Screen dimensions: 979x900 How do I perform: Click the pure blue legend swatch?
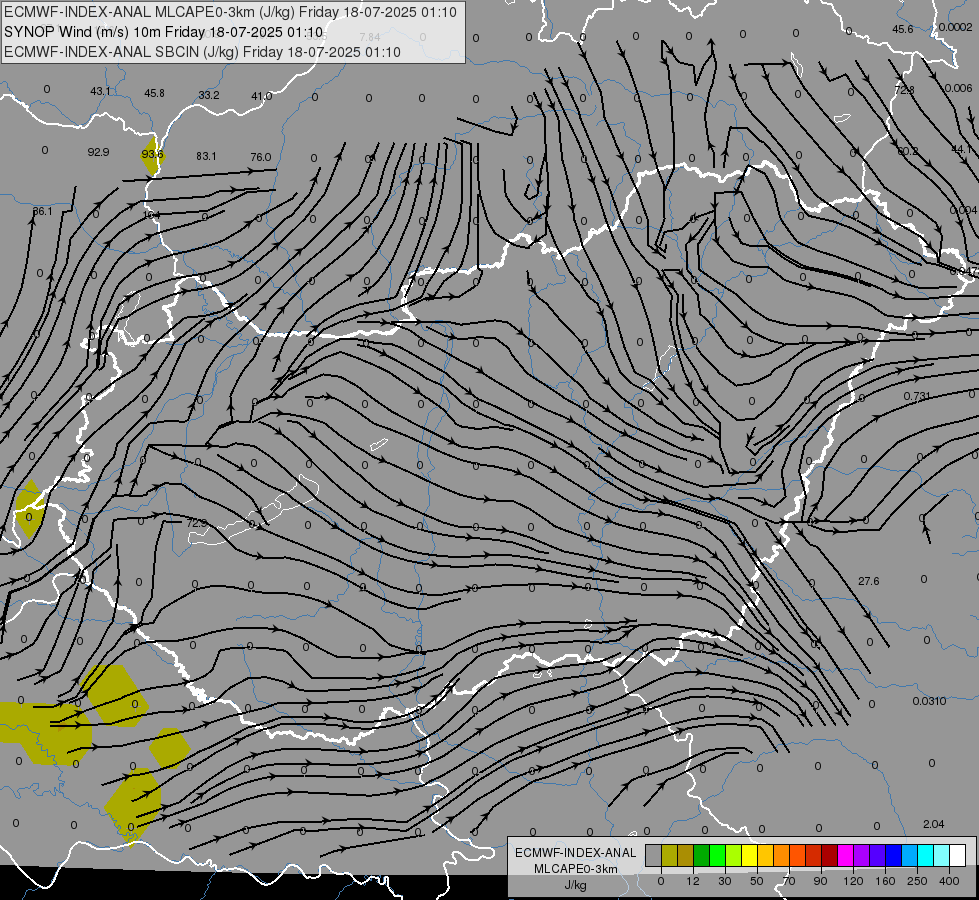coord(893,855)
